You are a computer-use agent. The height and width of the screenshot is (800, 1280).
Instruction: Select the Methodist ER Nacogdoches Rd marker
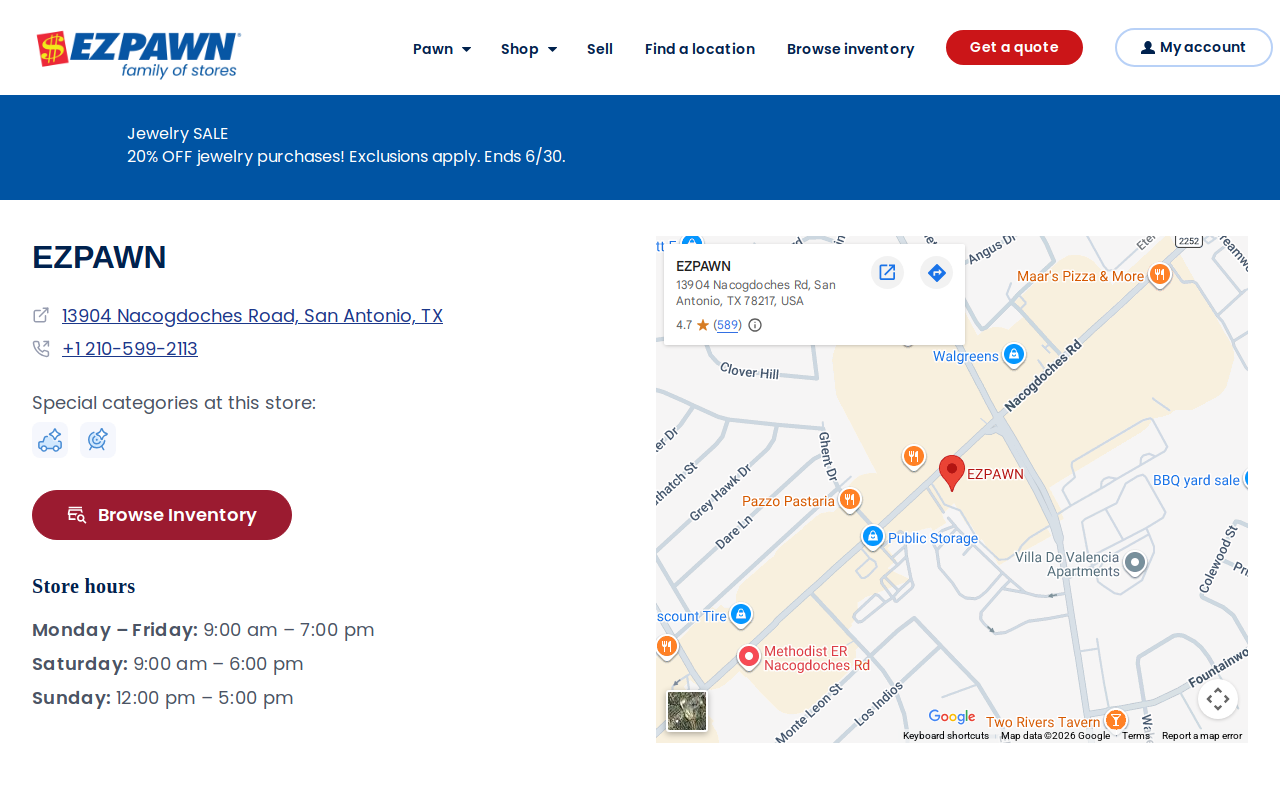coord(749,657)
